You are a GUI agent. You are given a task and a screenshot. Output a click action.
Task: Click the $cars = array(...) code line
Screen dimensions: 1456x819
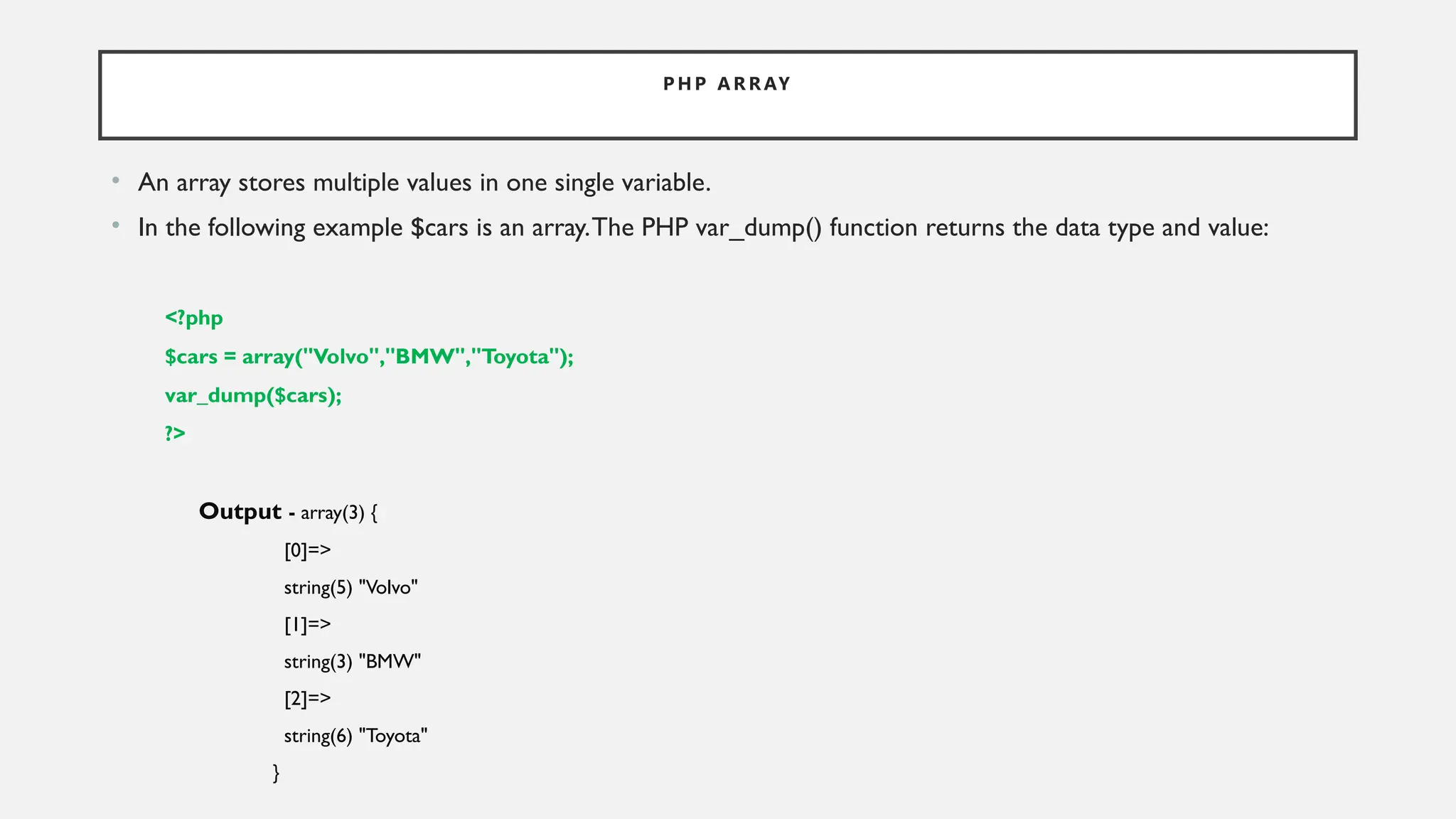point(369,356)
